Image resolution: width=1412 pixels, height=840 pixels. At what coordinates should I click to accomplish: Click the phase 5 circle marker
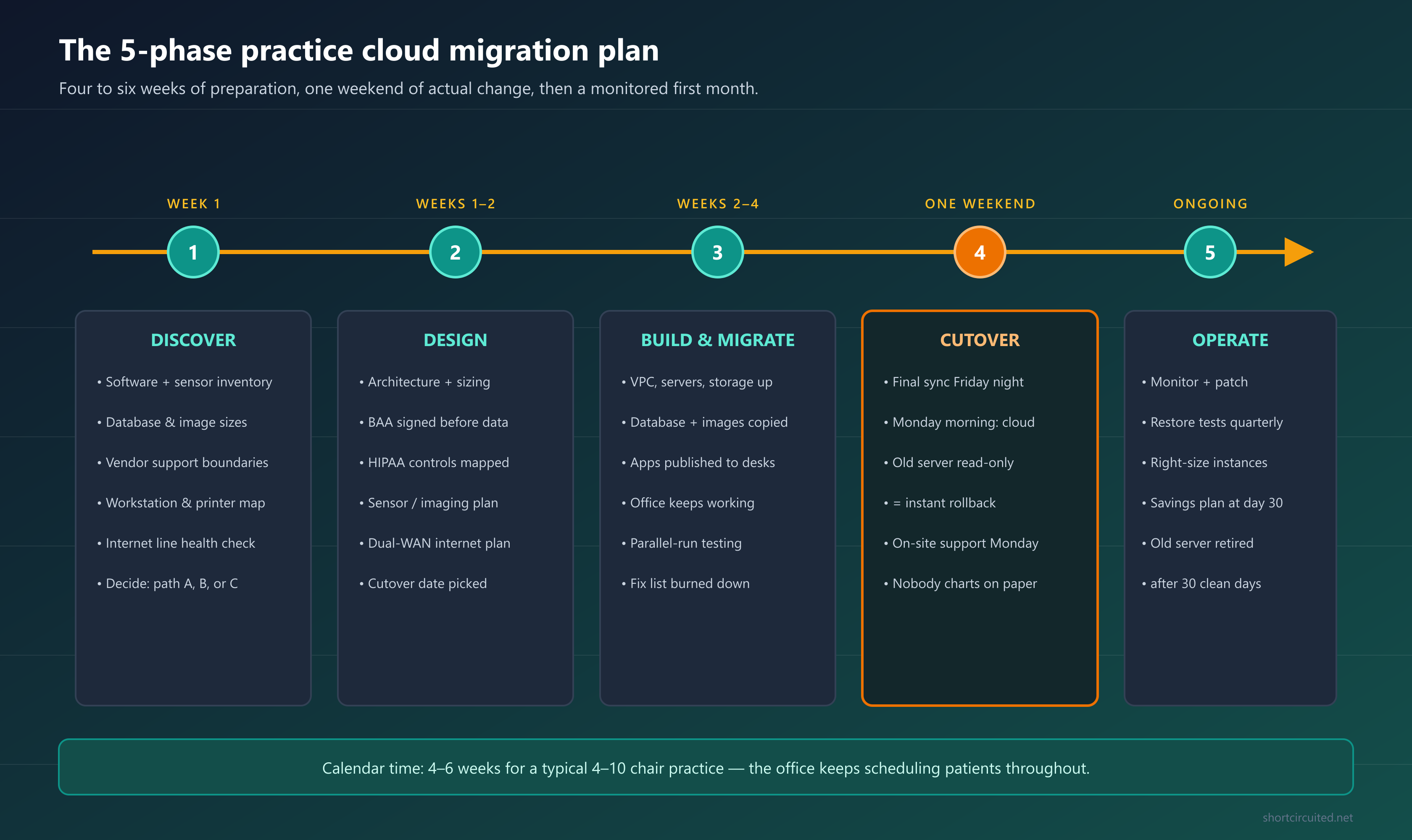[1210, 252]
